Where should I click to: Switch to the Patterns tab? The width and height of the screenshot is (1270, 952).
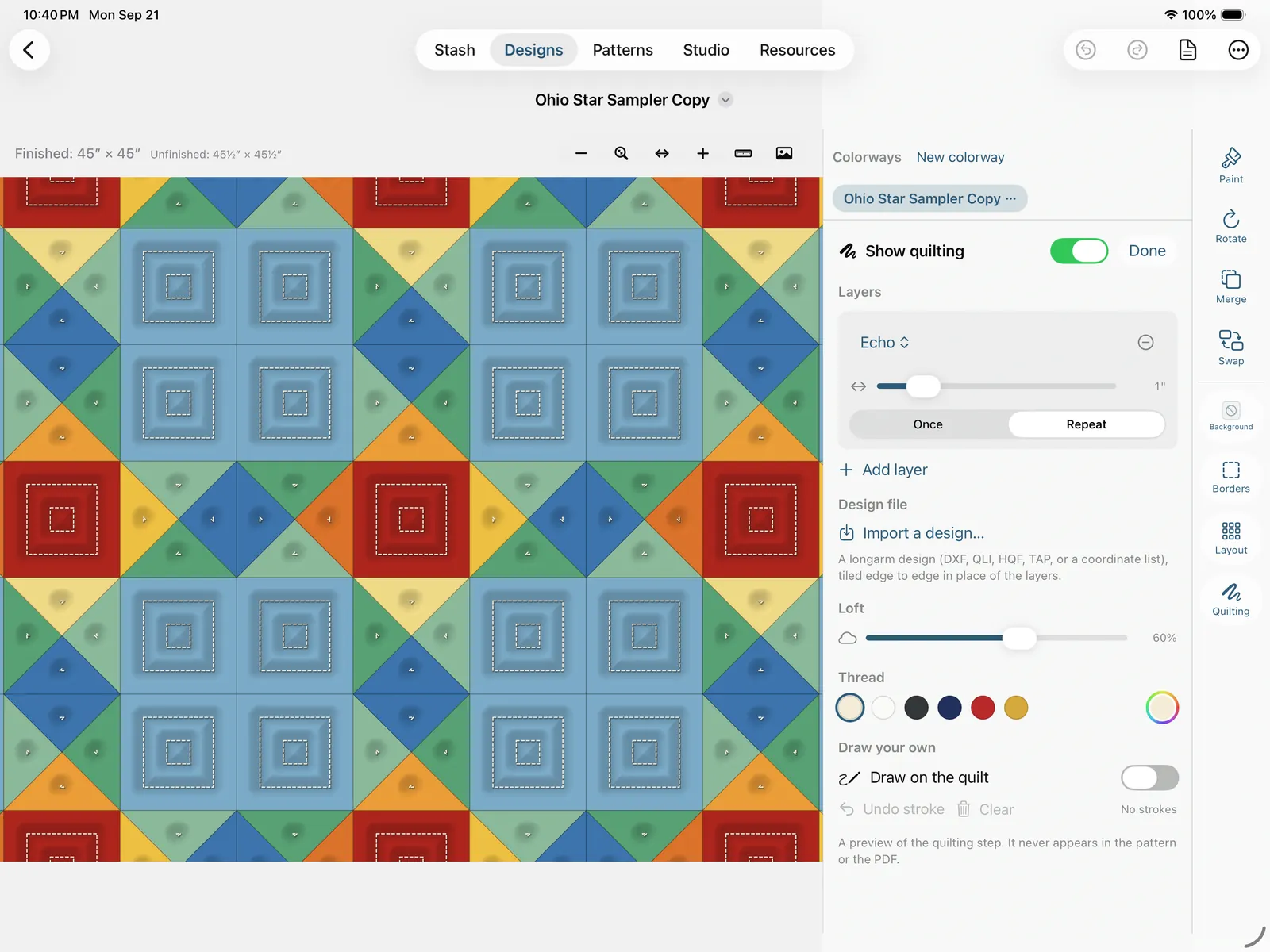point(623,50)
